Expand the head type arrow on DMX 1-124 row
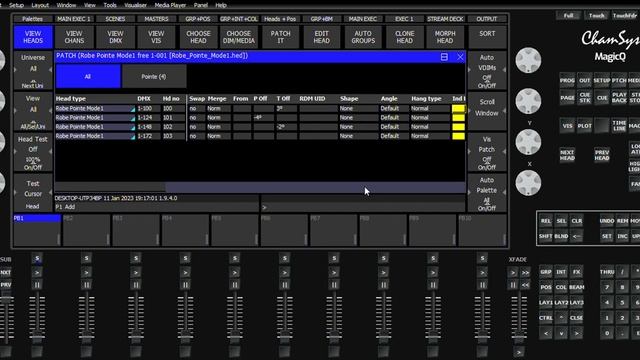This screenshot has height=360, width=640. pos(133,118)
